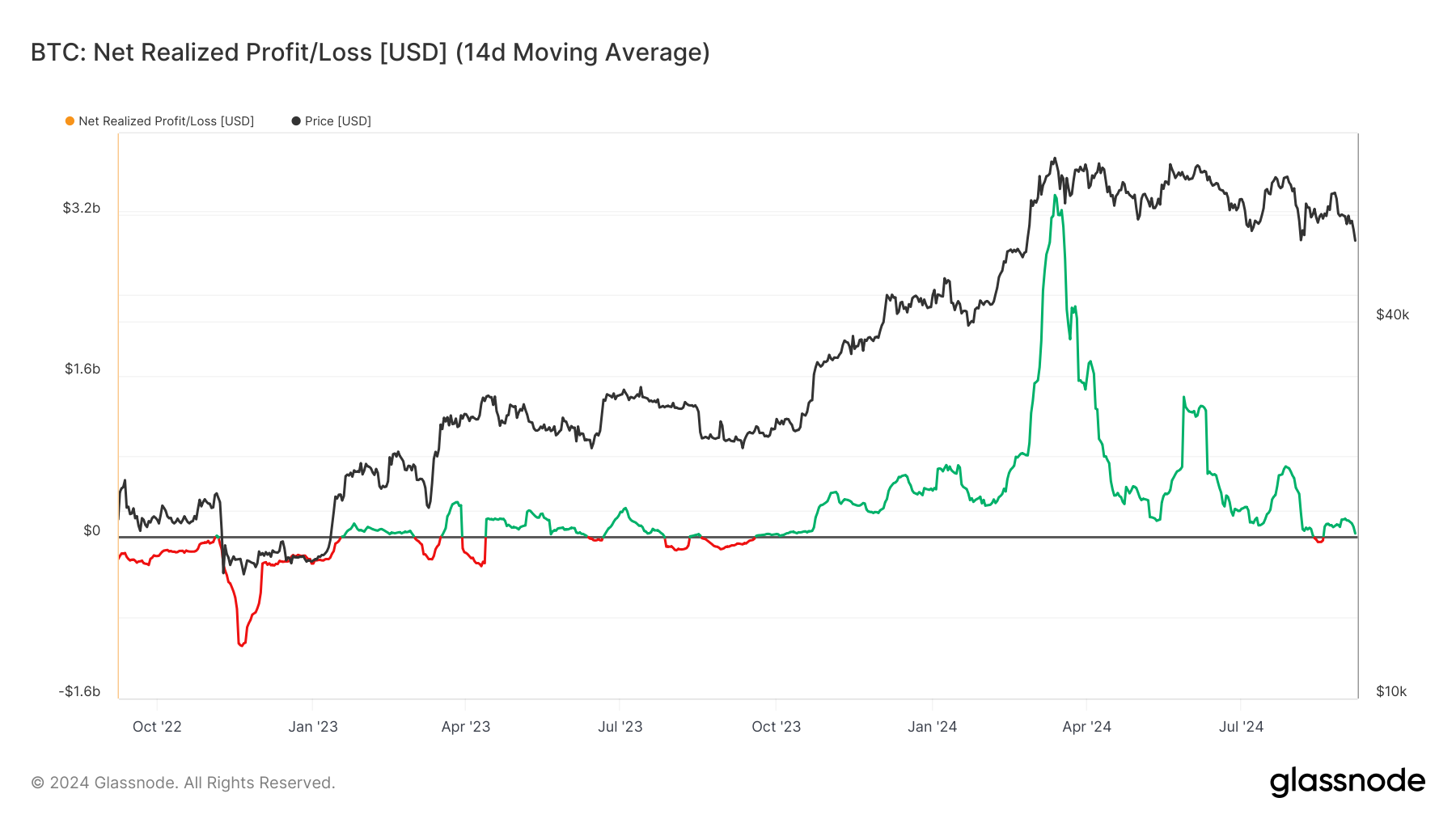Click the Jul '24 x-axis label

1242,727
